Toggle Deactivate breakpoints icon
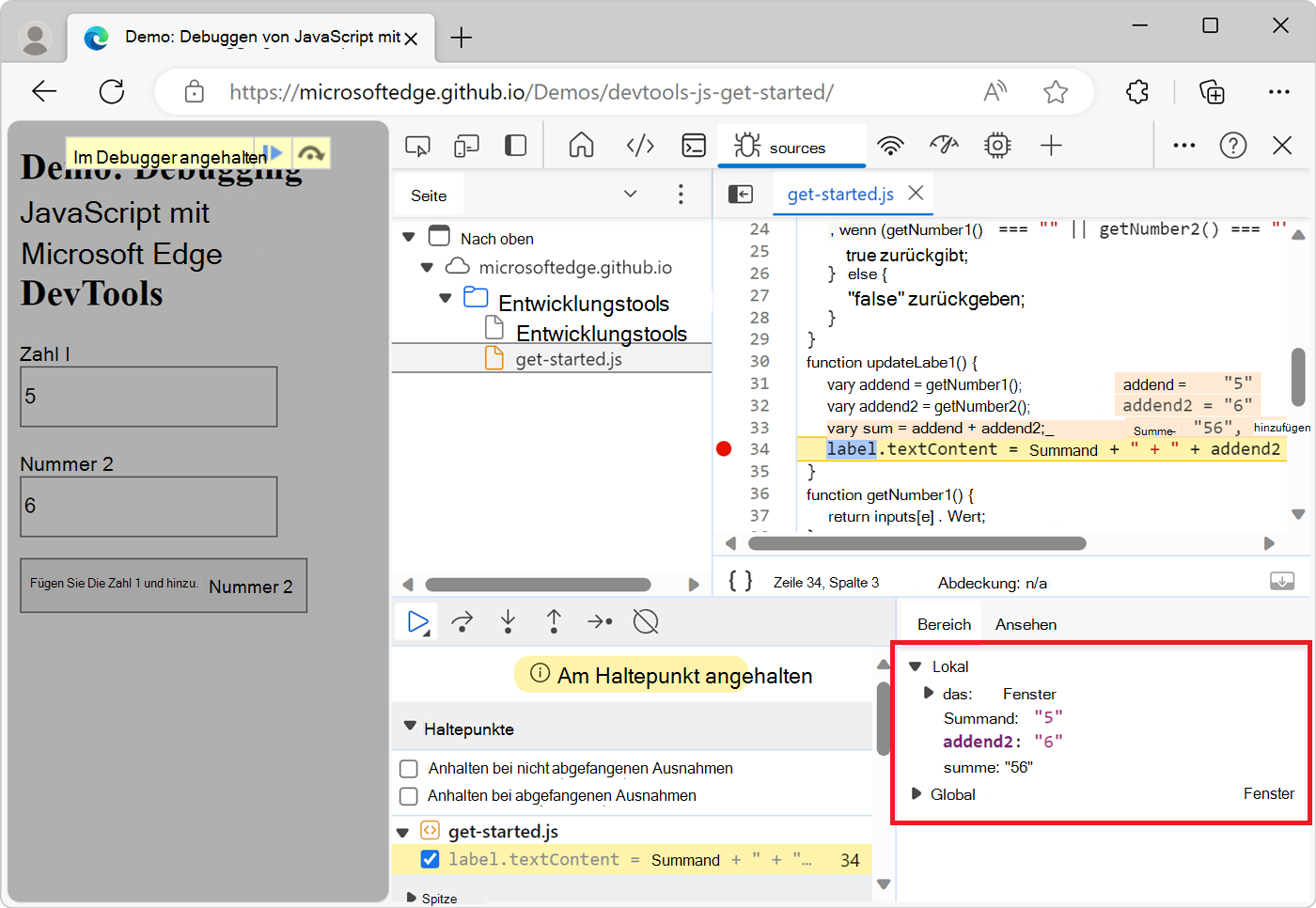1316x908 pixels. pyautogui.click(x=646, y=621)
